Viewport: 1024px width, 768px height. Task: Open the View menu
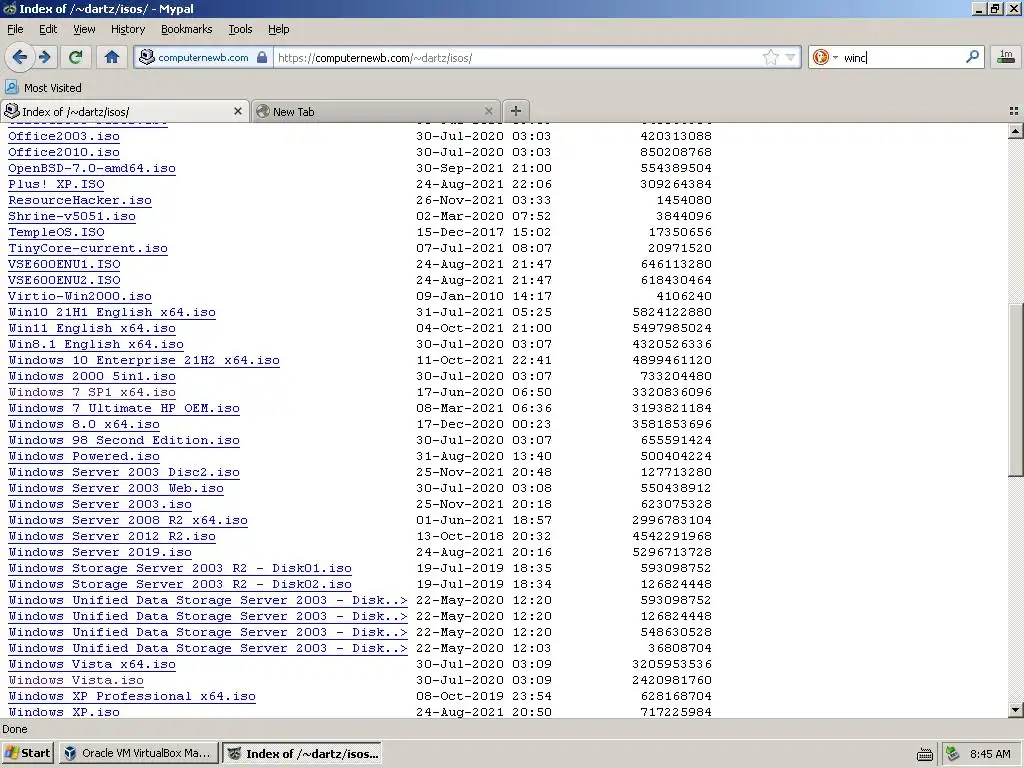point(84,29)
